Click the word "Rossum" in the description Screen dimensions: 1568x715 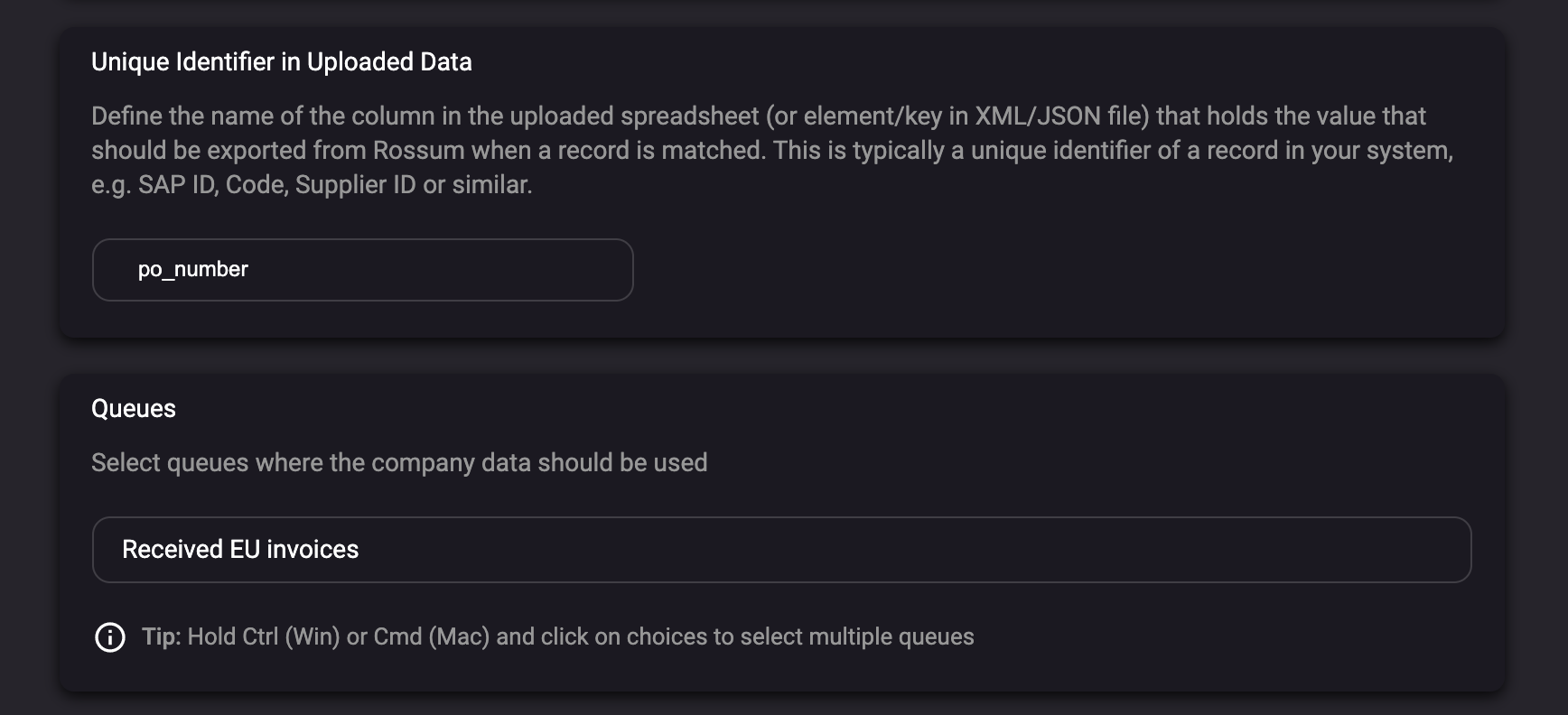[417, 151]
